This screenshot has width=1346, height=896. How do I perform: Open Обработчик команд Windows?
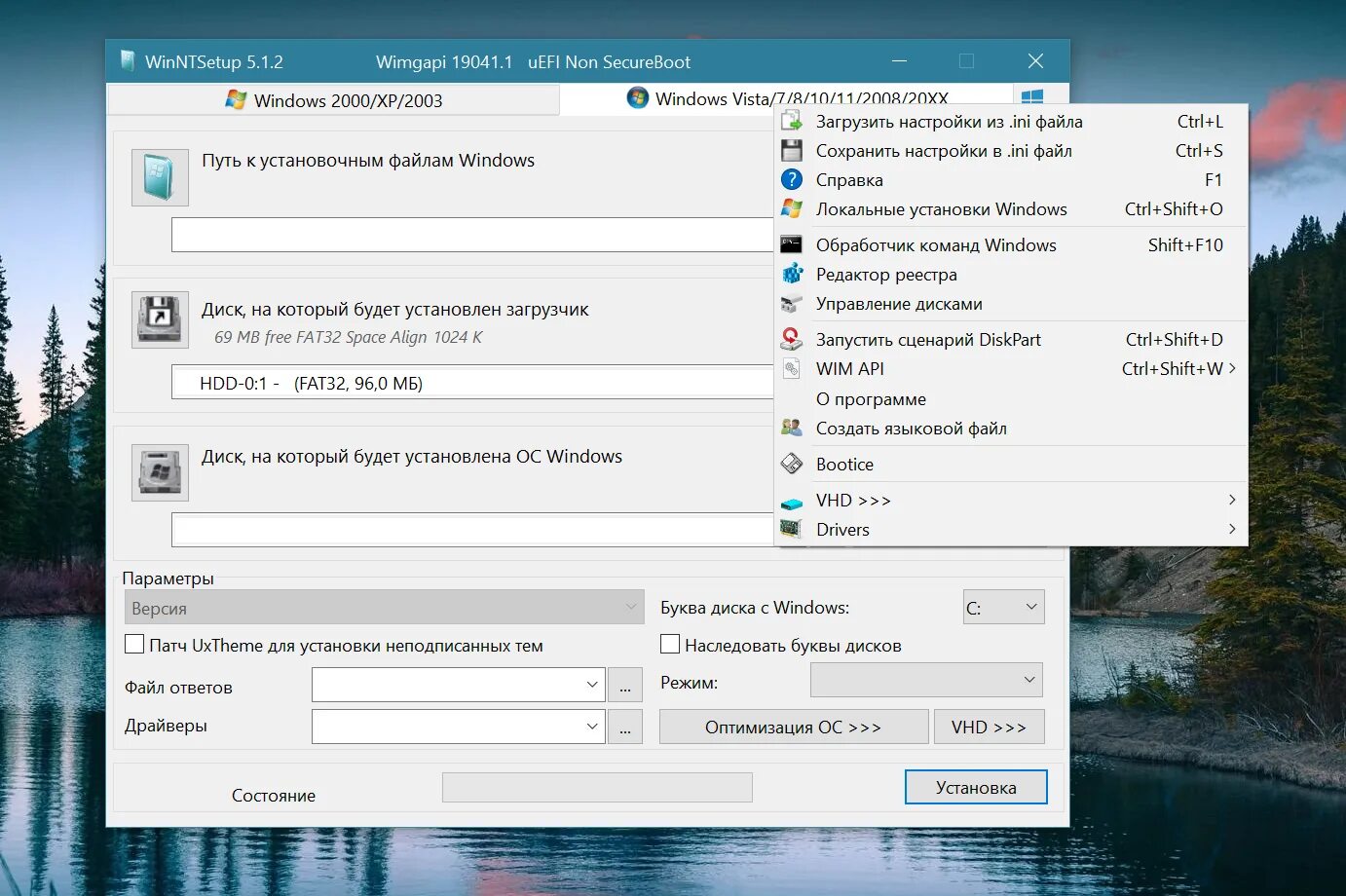pos(1011,245)
